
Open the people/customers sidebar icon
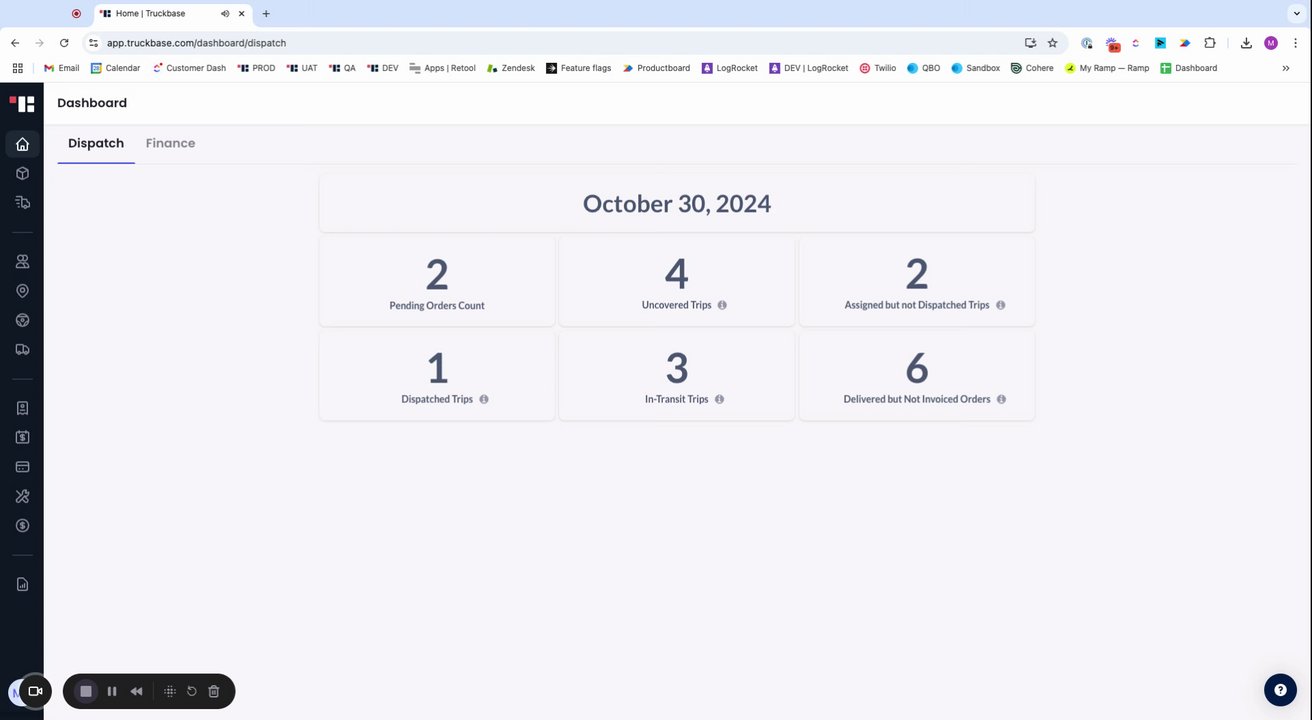coord(22,262)
